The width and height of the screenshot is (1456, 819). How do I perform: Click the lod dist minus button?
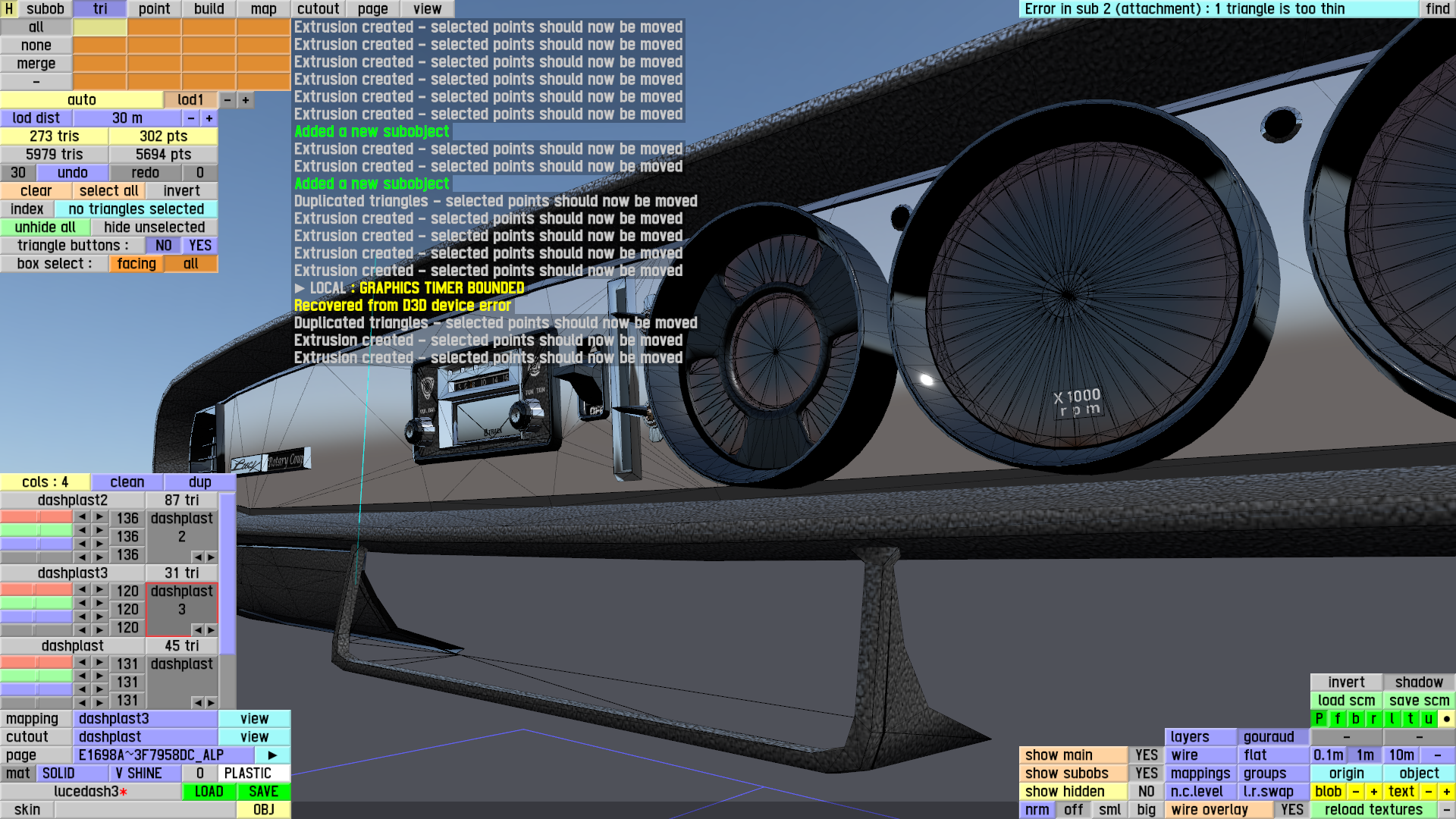[x=191, y=118]
